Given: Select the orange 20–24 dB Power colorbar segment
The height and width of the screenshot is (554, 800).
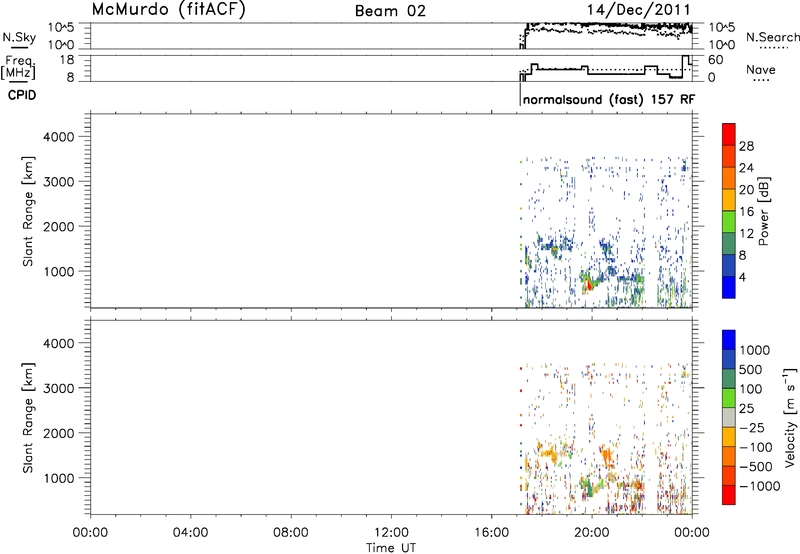Looking at the screenshot, I should (x=729, y=178).
